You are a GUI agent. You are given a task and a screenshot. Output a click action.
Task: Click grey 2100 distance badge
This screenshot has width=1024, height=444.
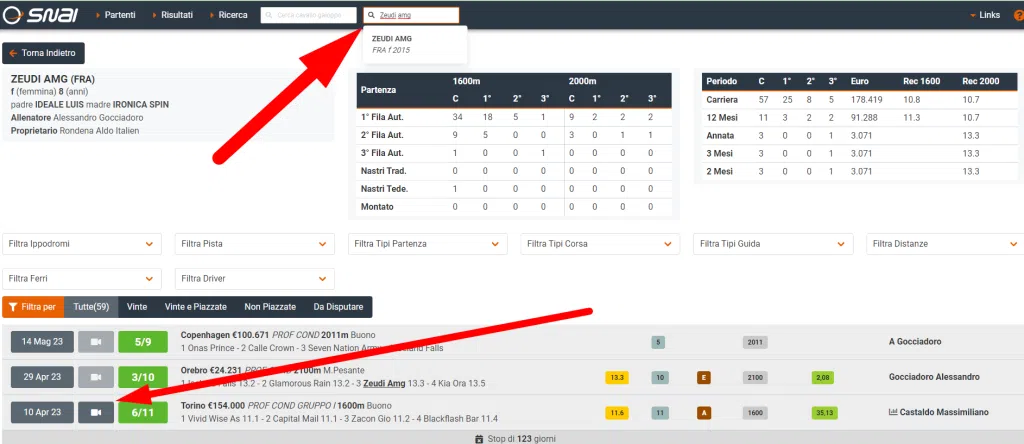click(755, 377)
